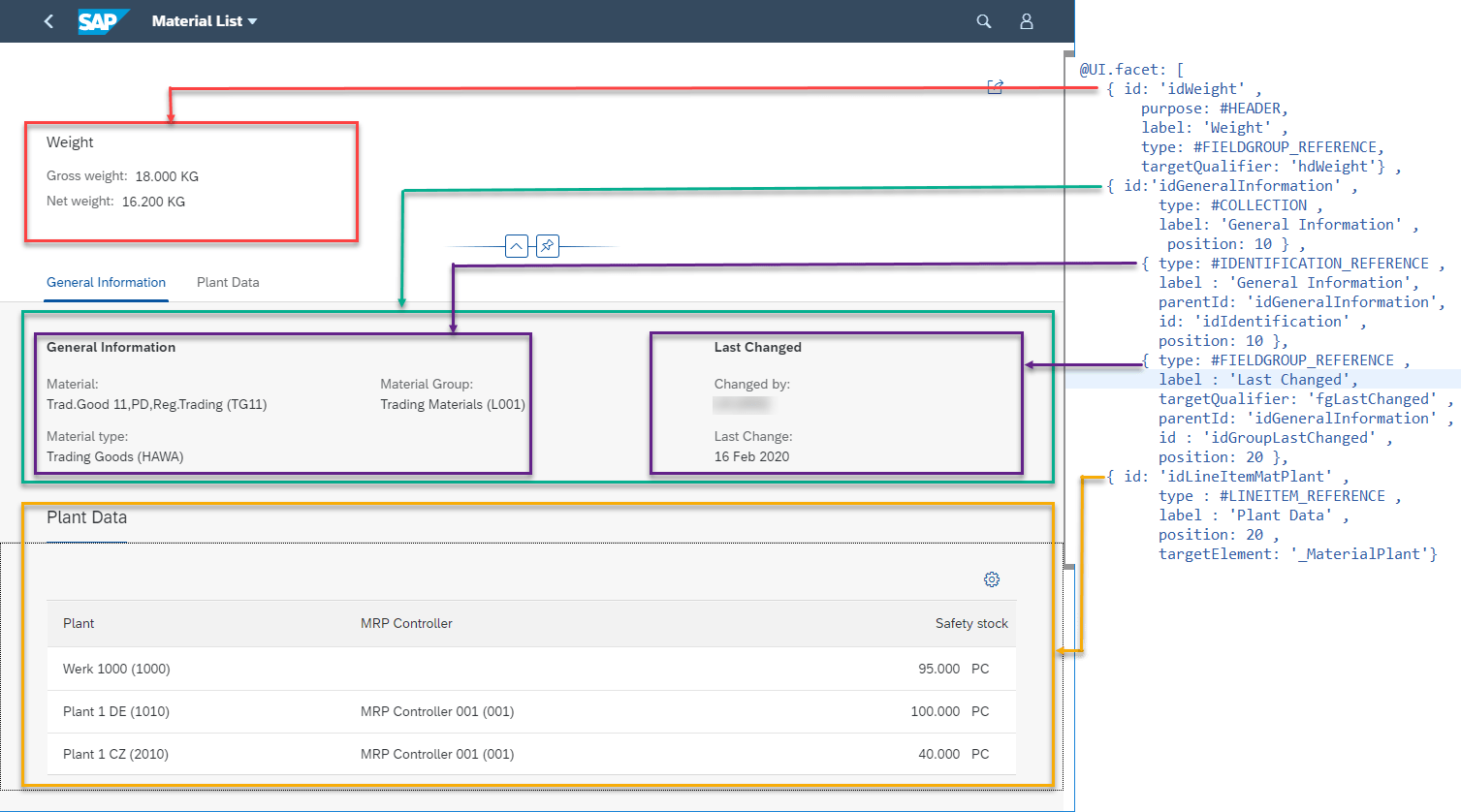Switch to the Plant Data tab

(227, 282)
